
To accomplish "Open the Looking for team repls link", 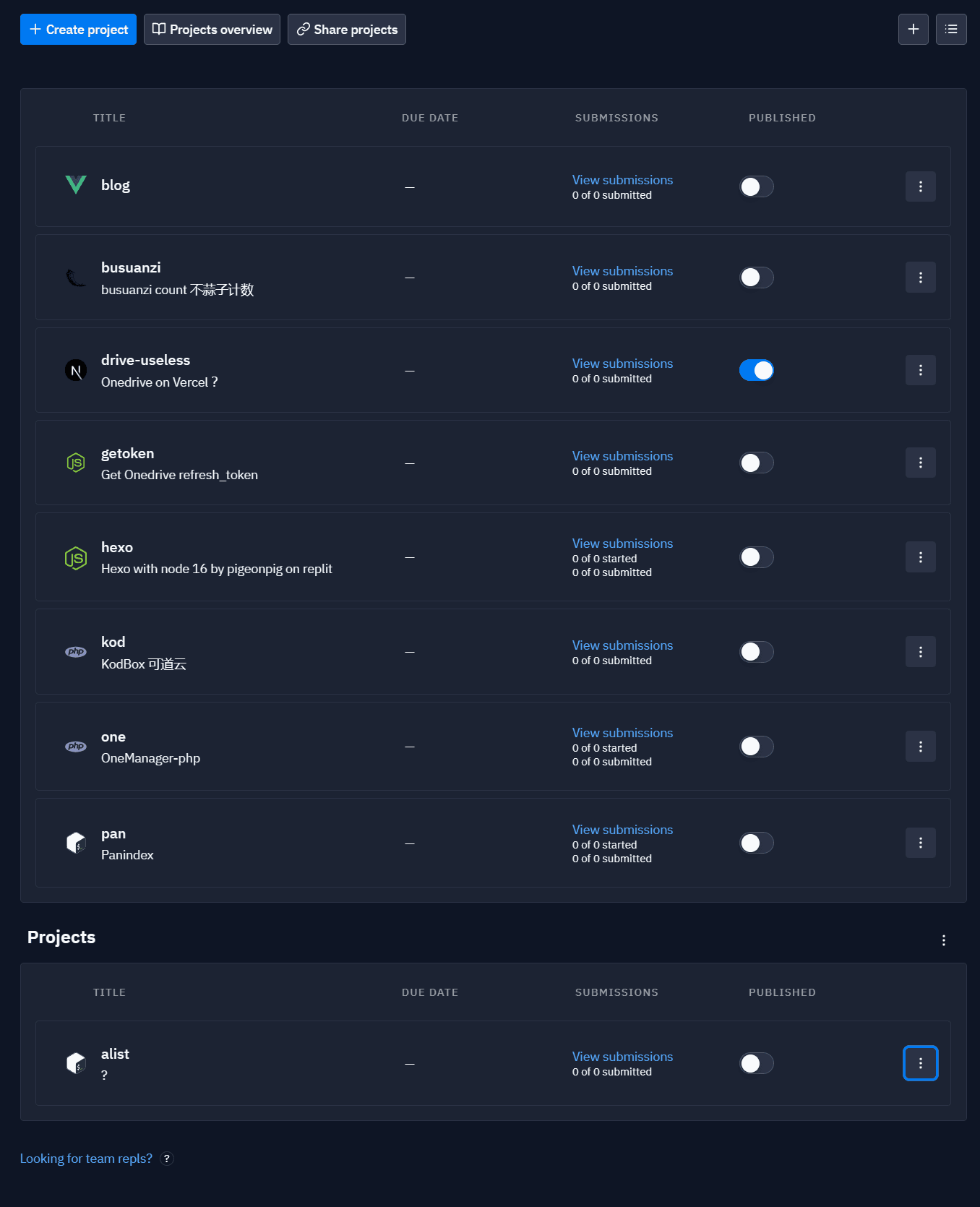I will (x=86, y=1159).
